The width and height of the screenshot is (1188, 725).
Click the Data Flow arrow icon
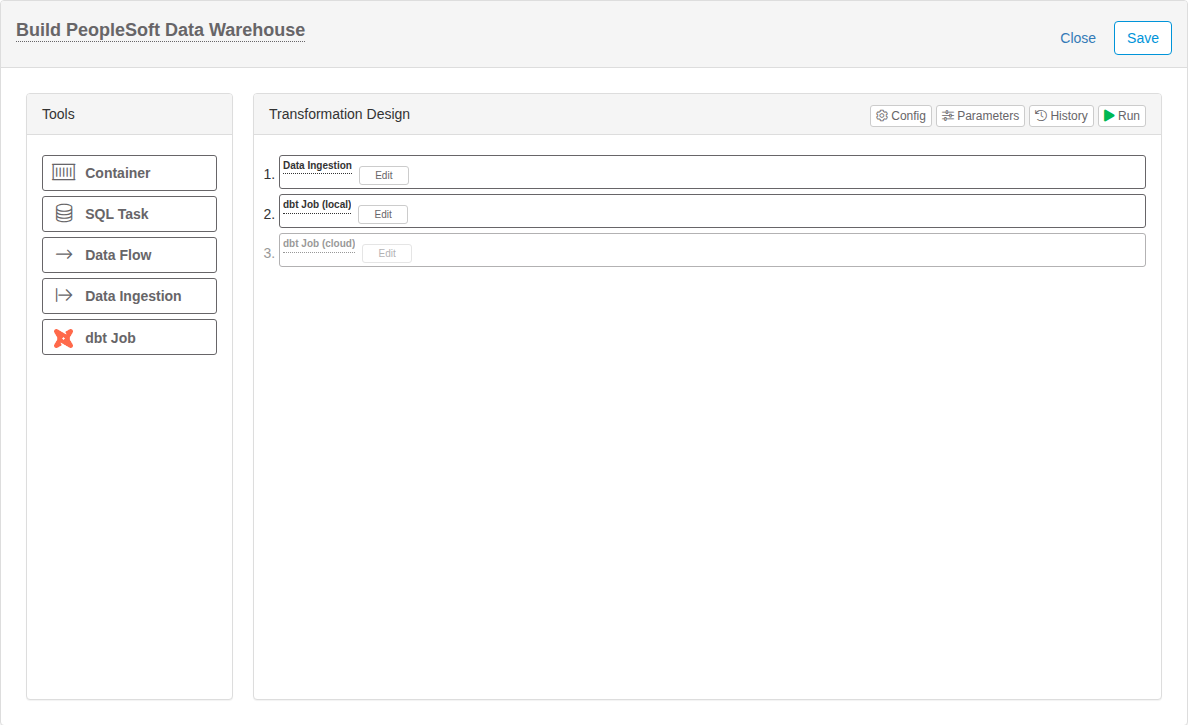click(64, 255)
